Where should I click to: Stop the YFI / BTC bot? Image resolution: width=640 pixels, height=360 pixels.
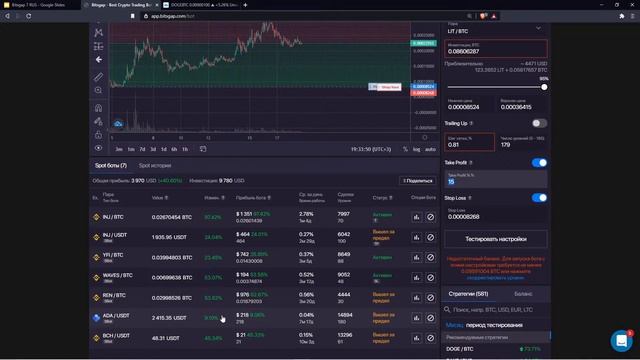click(430, 258)
